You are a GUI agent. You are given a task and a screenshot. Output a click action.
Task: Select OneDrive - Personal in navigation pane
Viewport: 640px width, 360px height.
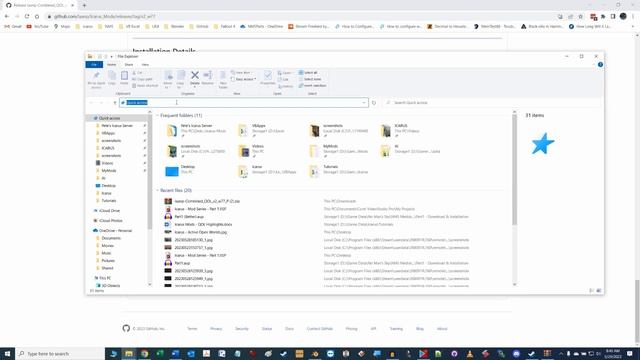(x=116, y=231)
